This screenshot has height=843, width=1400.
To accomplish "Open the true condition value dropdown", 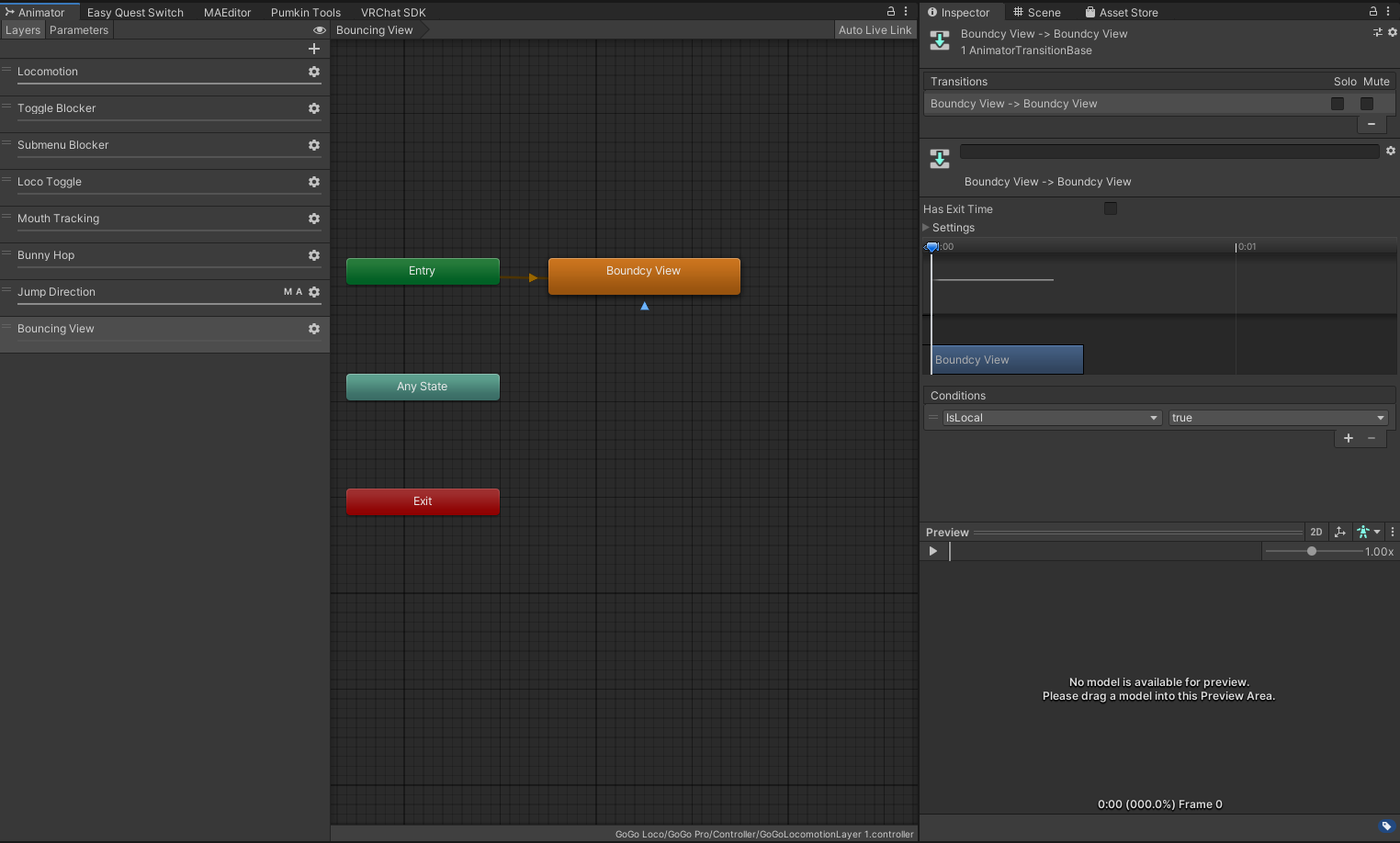I will [1278, 418].
